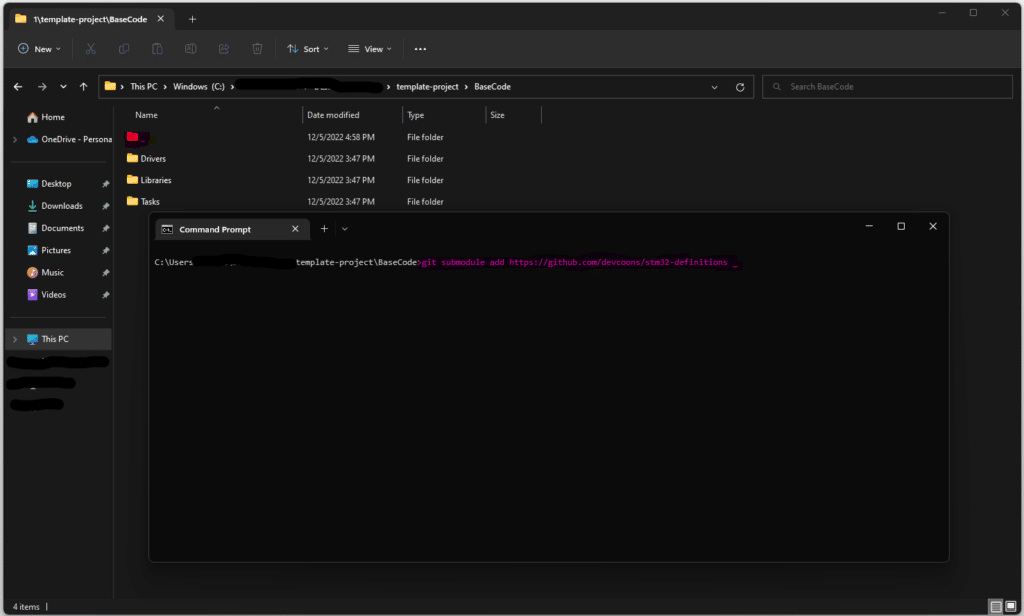Screen dimensions: 1024x616
Task: Open Desktop in the navigation pane
Action: (x=49, y=184)
